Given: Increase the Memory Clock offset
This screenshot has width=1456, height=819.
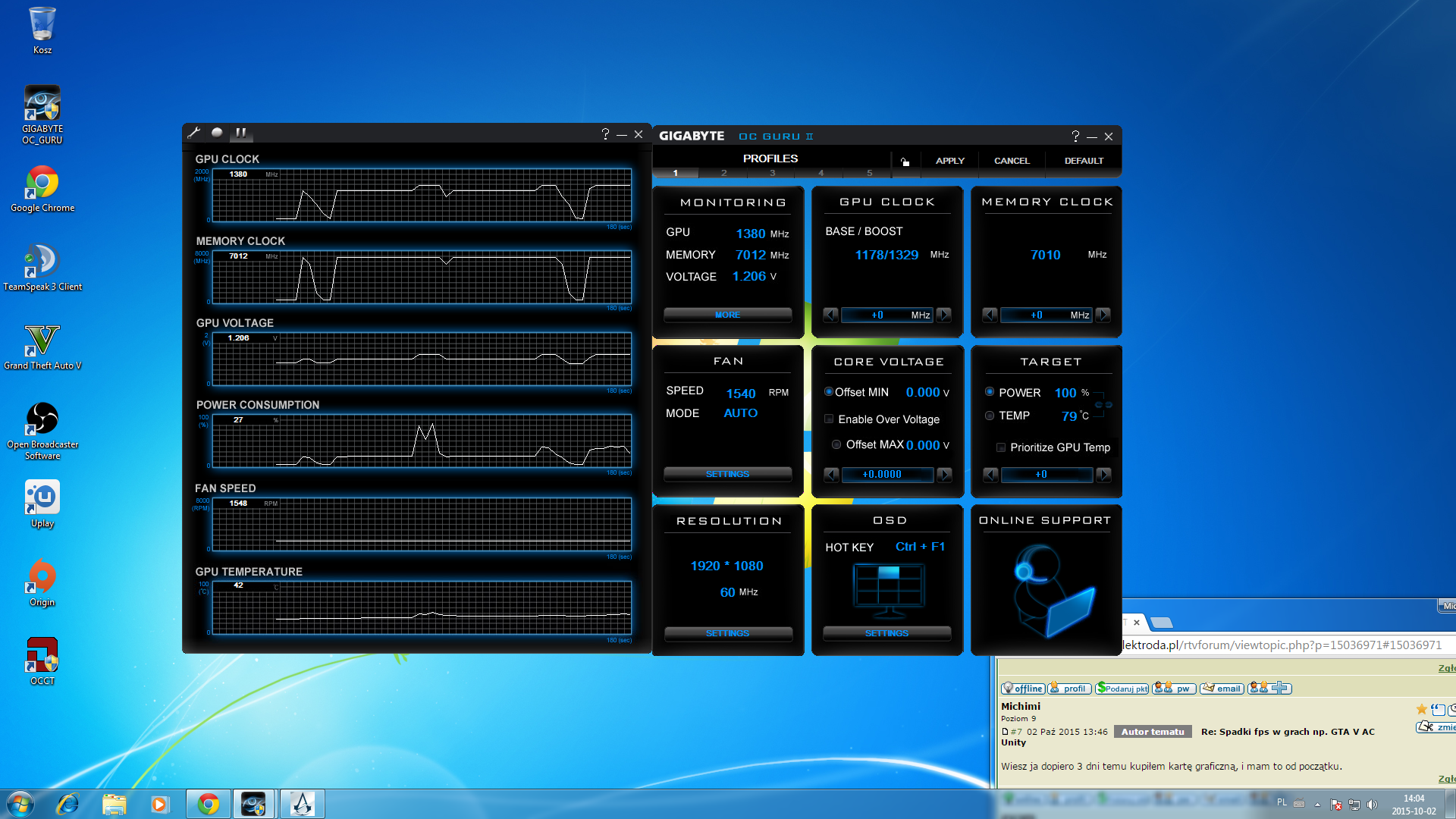Looking at the screenshot, I should 1103,315.
